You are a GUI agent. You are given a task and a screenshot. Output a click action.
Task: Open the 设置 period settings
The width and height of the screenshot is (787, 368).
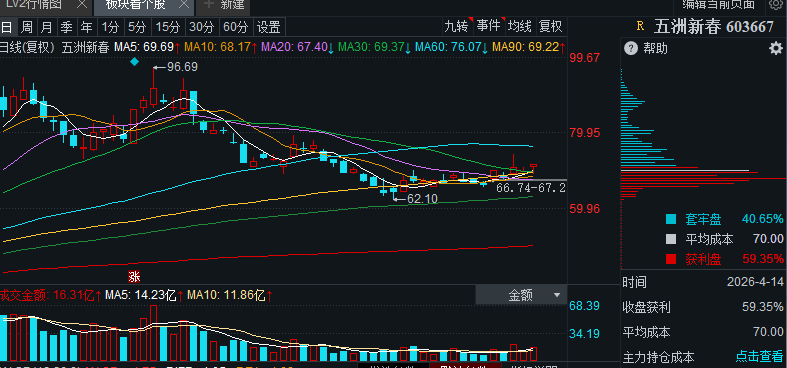point(269,27)
